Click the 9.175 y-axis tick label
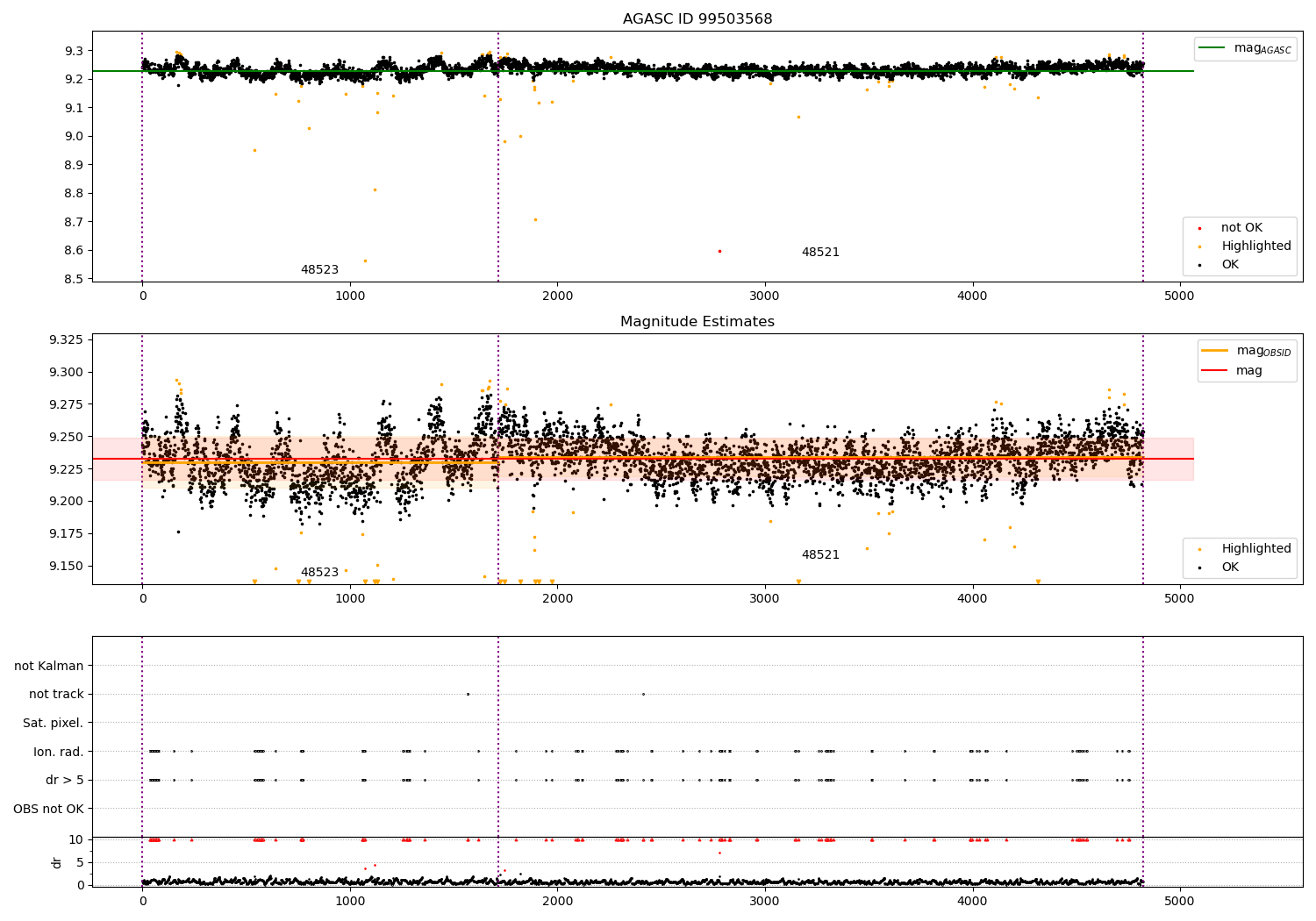Image resolution: width=1316 pixels, height=921 pixels. point(67,533)
